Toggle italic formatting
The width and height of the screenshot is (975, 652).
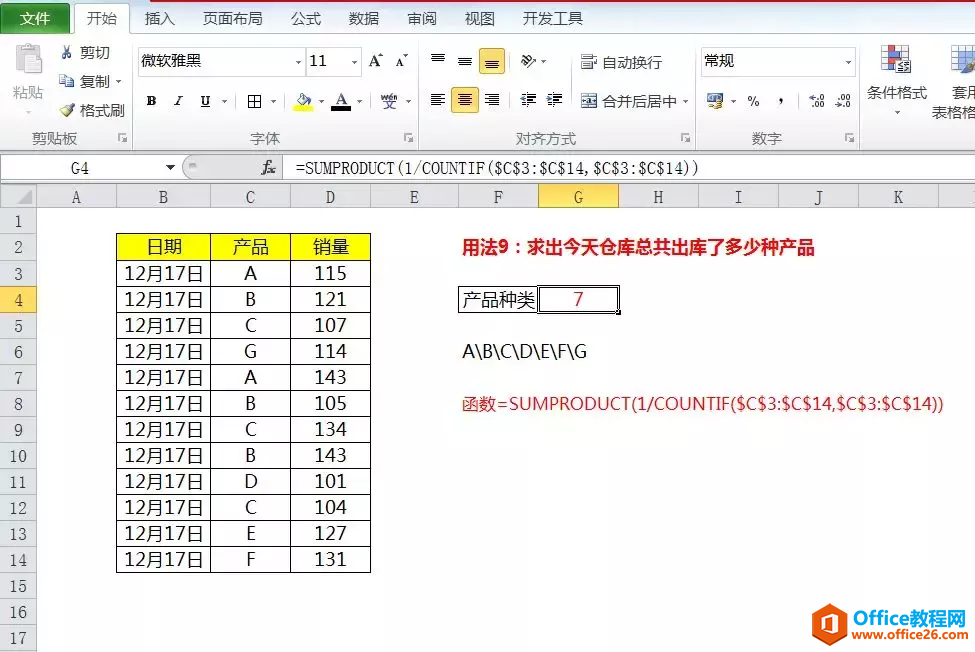click(178, 101)
